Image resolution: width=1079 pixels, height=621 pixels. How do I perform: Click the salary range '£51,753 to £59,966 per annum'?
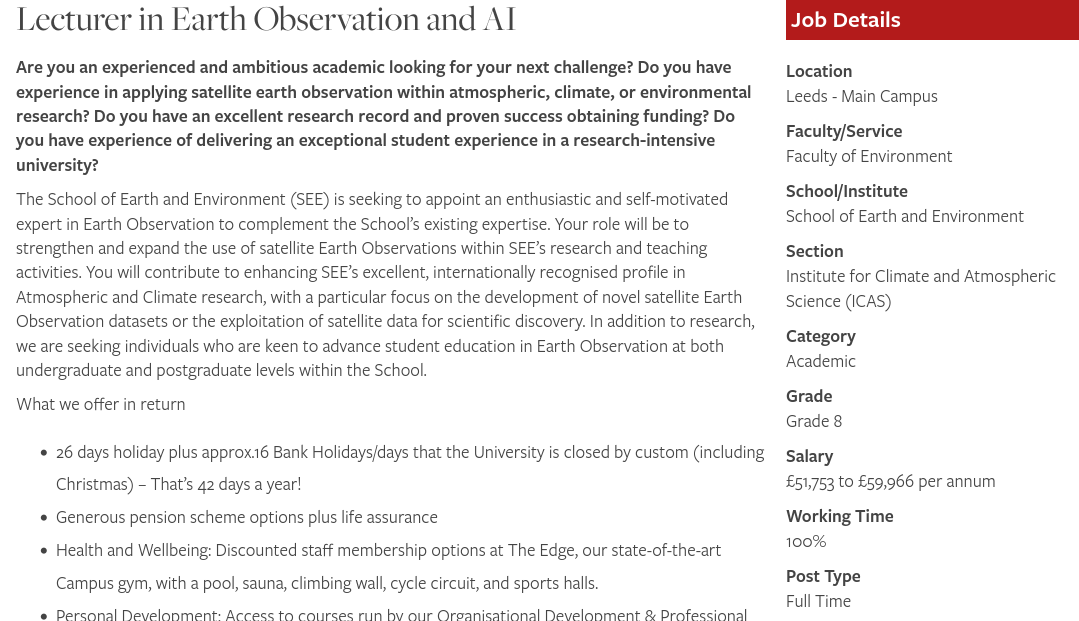890,481
